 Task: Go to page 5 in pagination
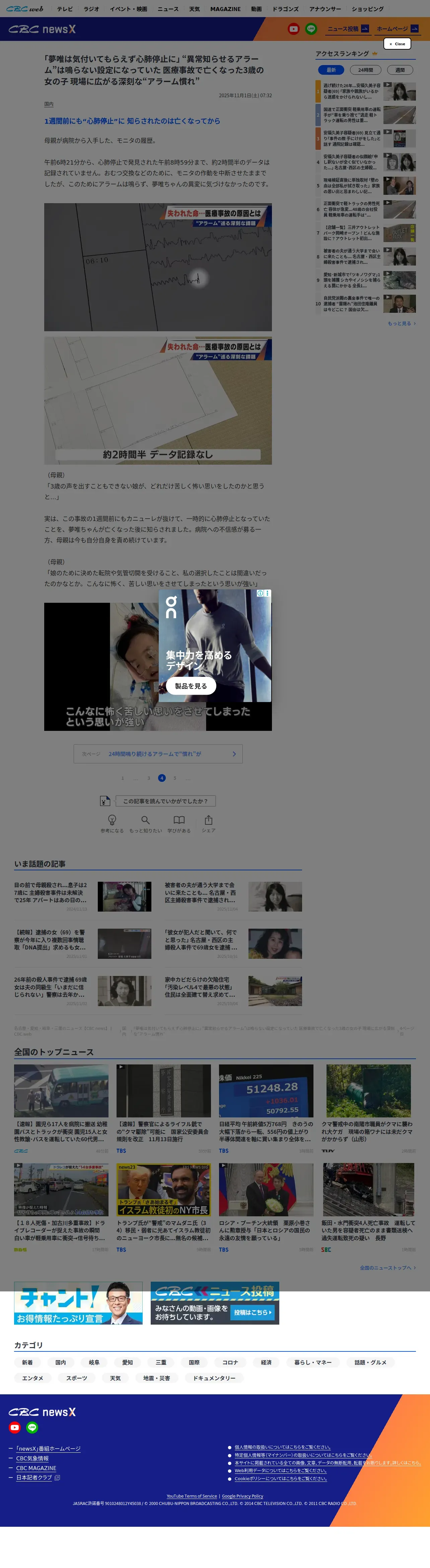pyautogui.click(x=174, y=778)
